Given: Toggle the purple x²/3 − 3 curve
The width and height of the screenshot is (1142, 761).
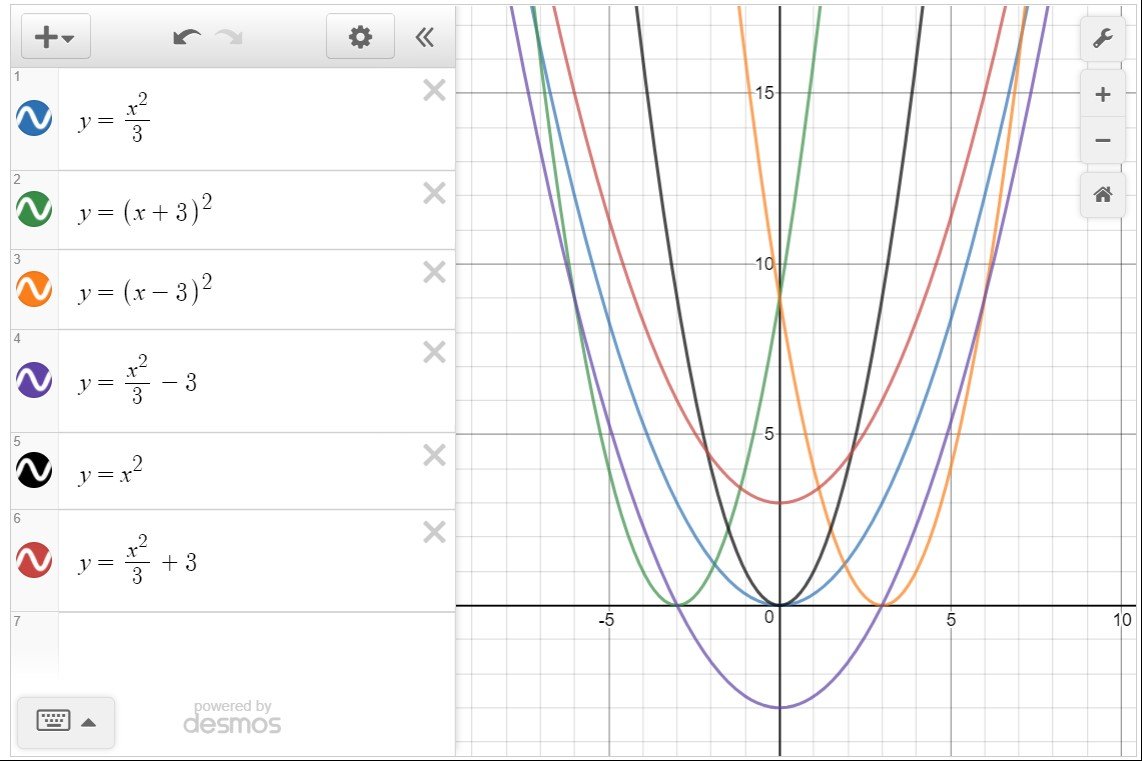Looking at the screenshot, I should point(33,378).
